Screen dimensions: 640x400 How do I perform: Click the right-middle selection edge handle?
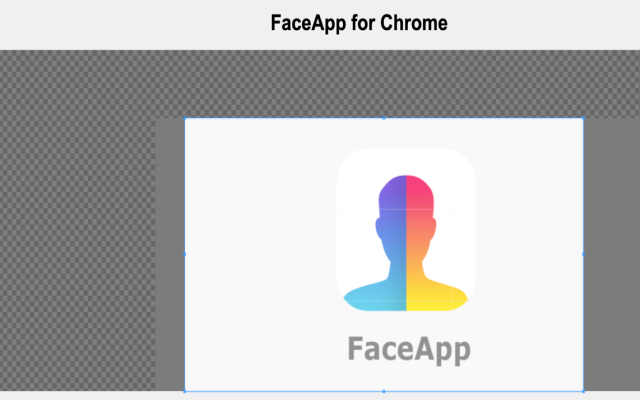(583, 254)
